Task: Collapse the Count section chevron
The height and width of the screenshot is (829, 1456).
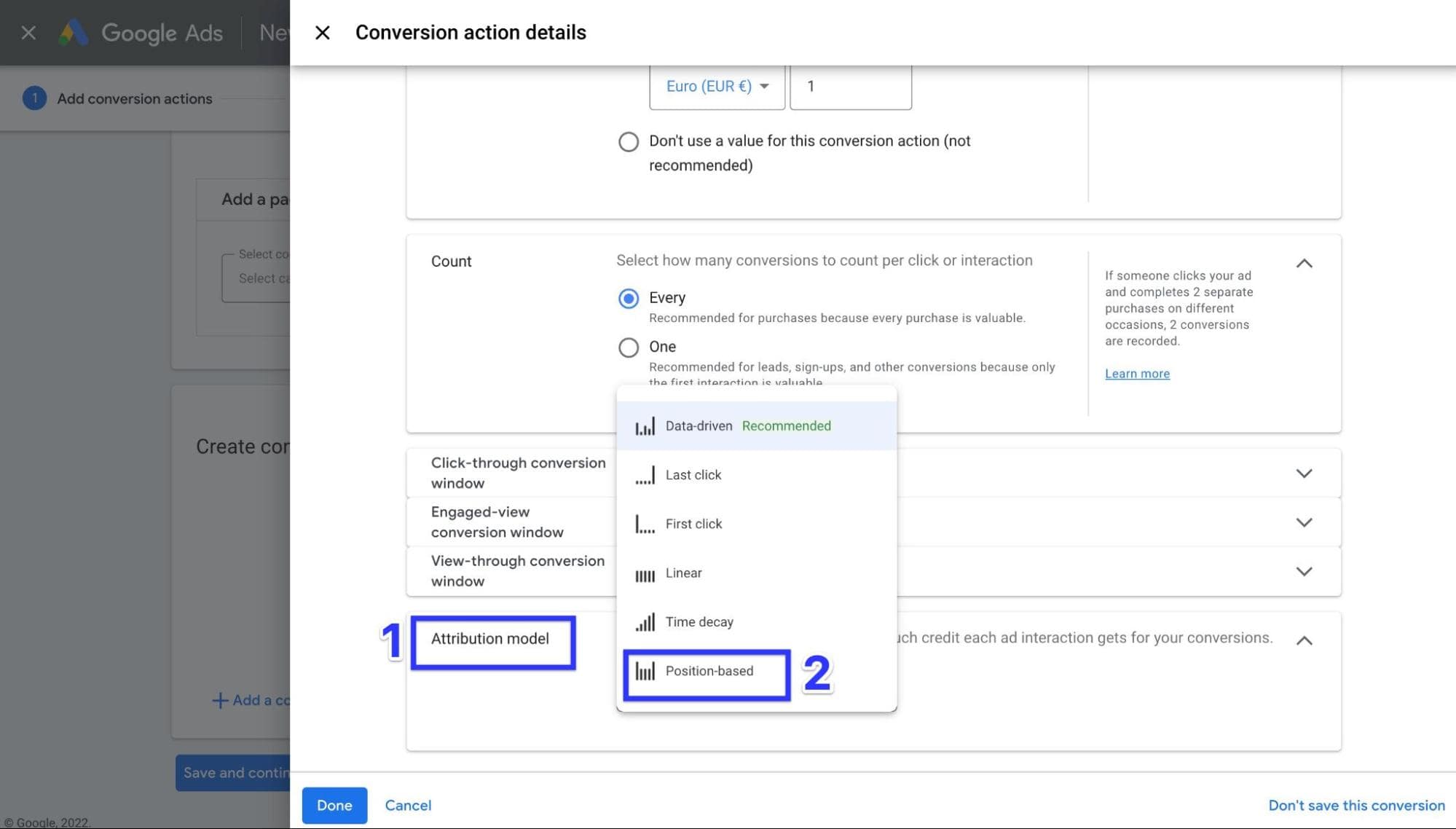Action: pyautogui.click(x=1304, y=264)
